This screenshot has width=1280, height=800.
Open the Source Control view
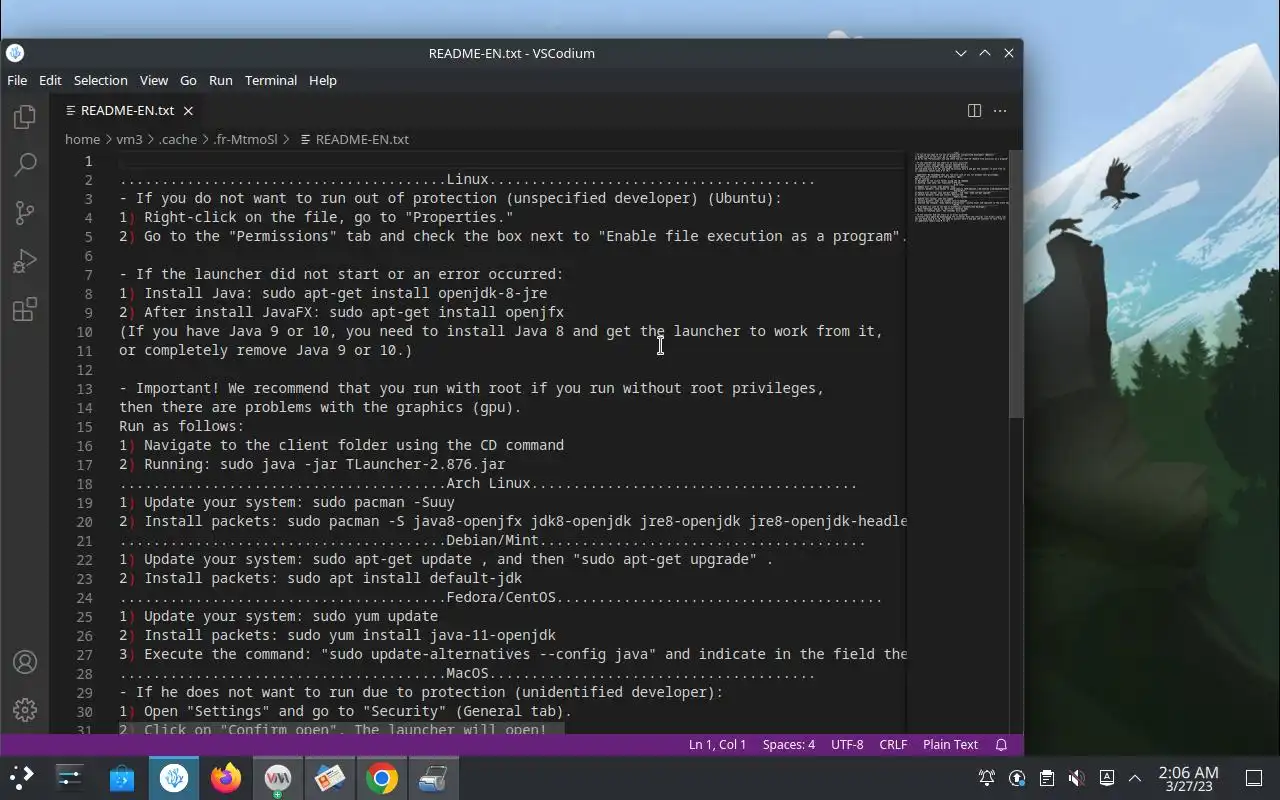coord(25,213)
